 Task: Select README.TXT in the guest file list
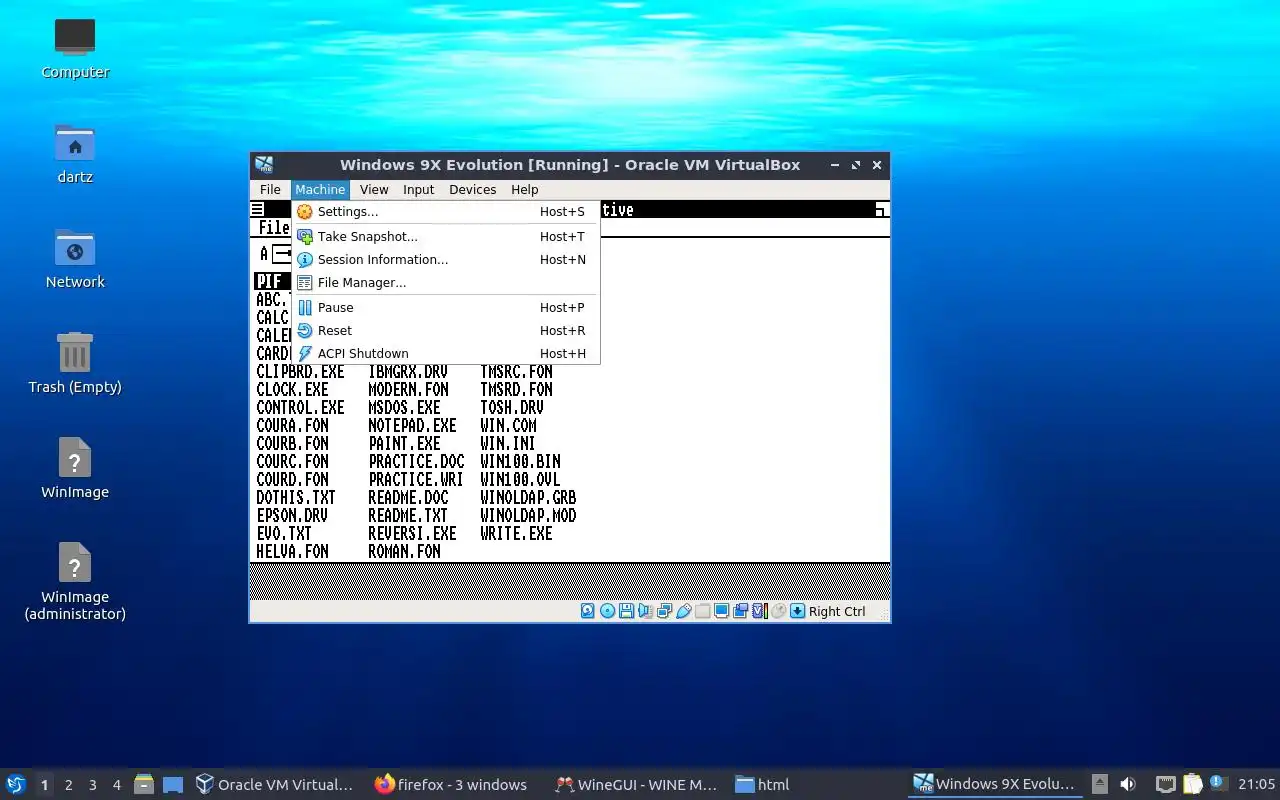(408, 516)
